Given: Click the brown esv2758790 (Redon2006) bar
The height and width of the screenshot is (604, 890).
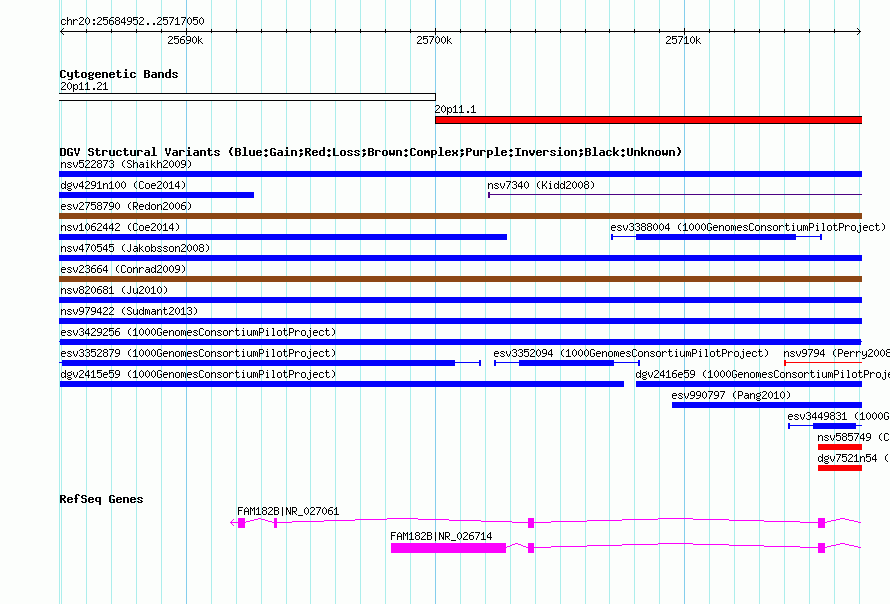Looking at the screenshot, I should pos(460,216).
